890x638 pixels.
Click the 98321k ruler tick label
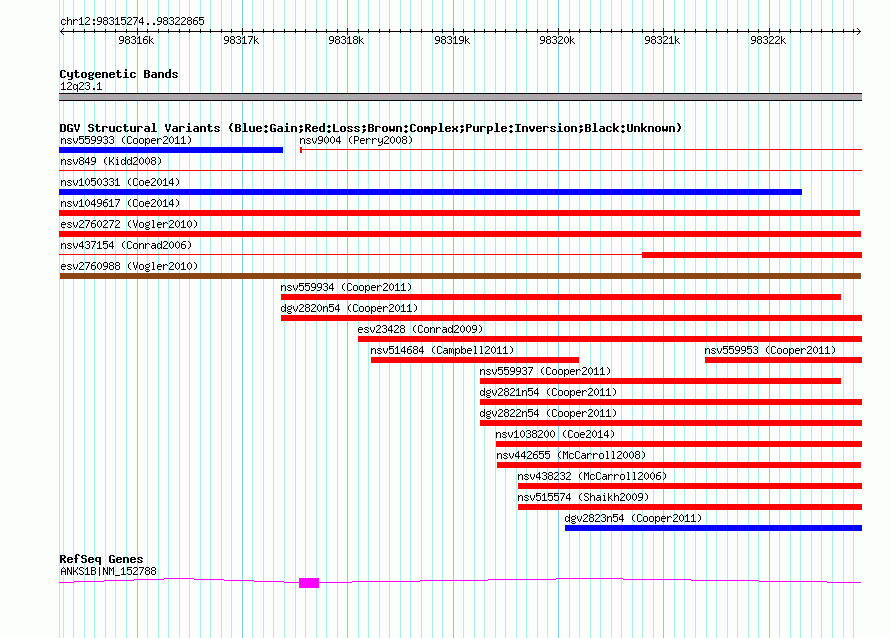pyautogui.click(x=662, y=40)
